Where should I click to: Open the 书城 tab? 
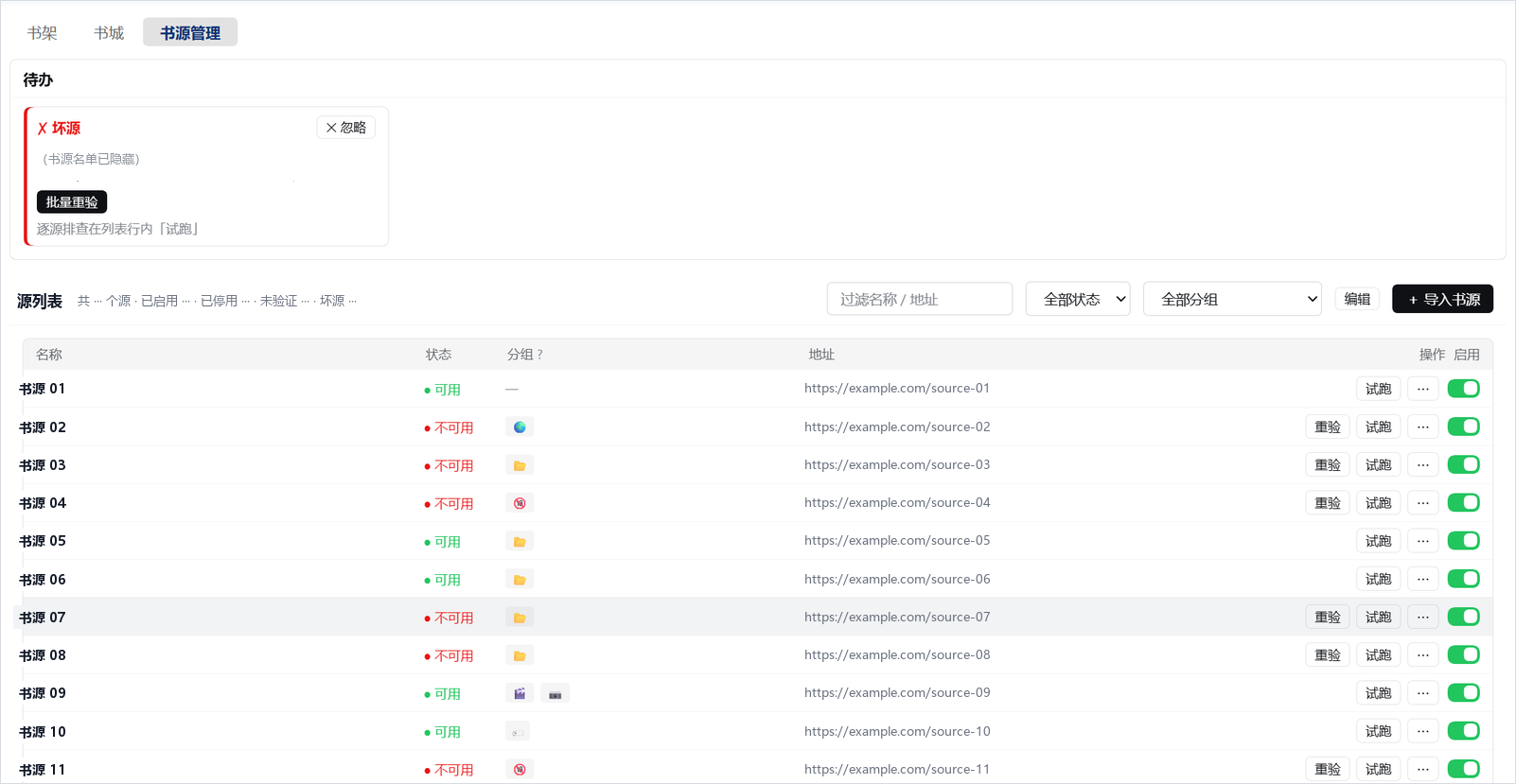[109, 32]
